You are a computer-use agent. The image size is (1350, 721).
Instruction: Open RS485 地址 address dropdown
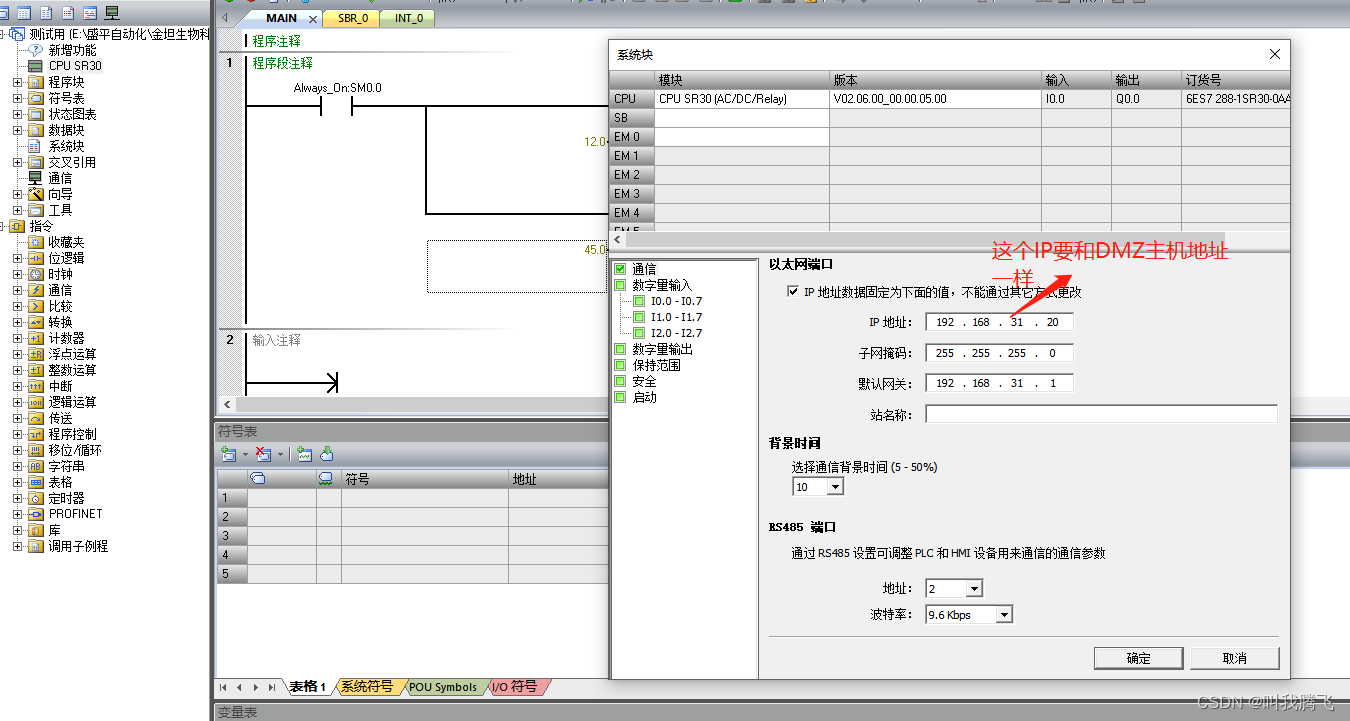click(x=975, y=589)
